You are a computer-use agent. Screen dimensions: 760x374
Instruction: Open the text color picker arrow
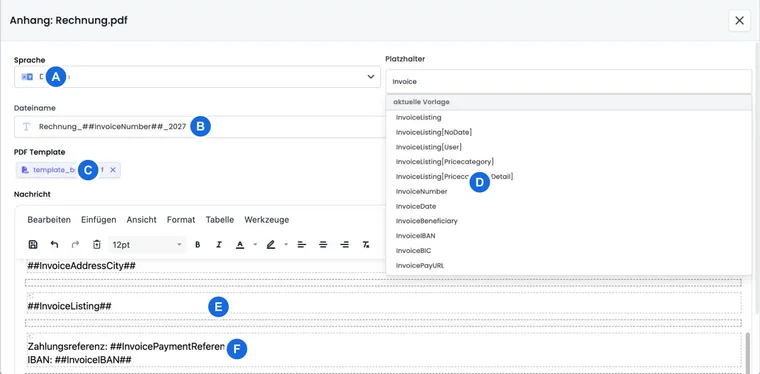[x=255, y=245]
